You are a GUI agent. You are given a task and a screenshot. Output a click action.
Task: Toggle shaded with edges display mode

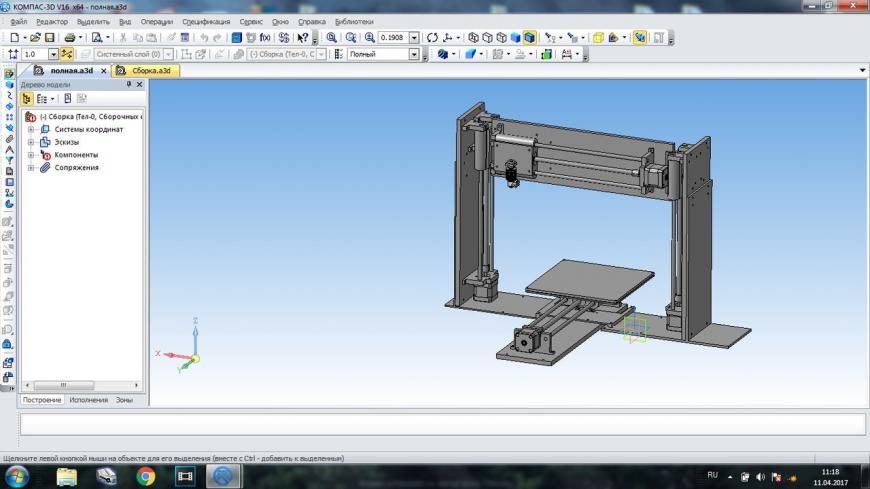(x=529, y=37)
